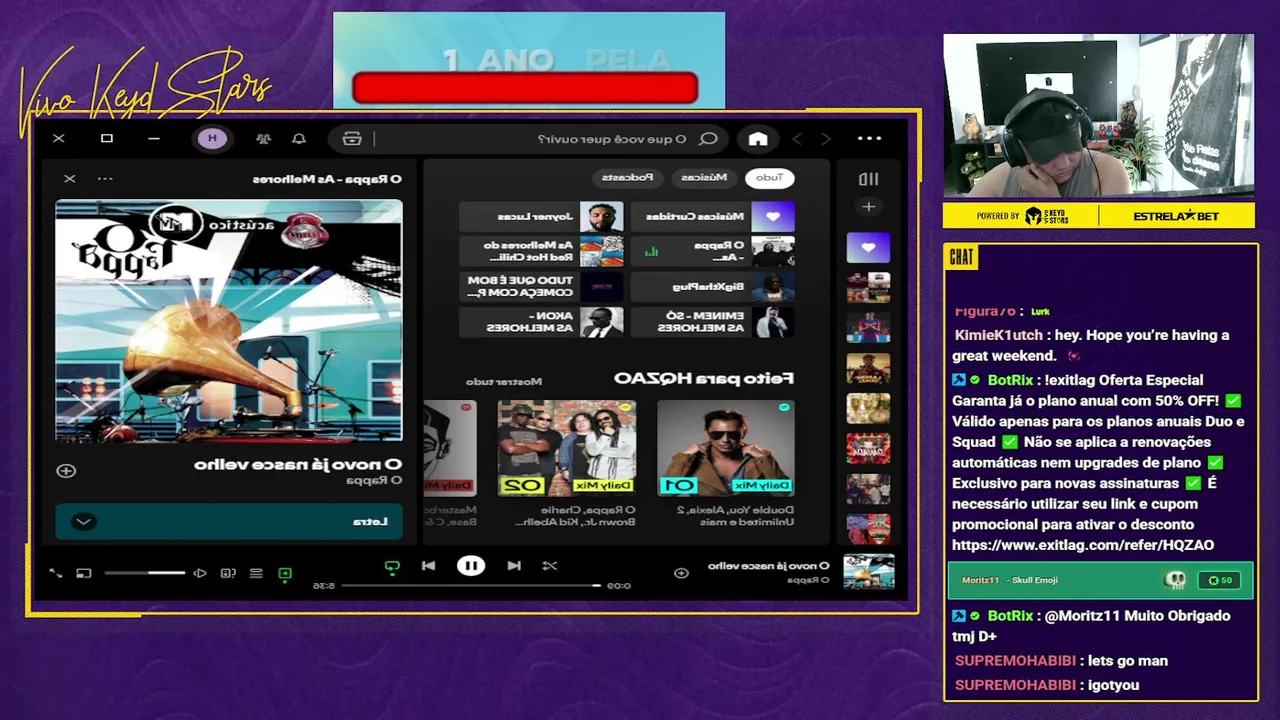Click KimieK1utch chat username
1280x720 pixels.
click(998, 335)
